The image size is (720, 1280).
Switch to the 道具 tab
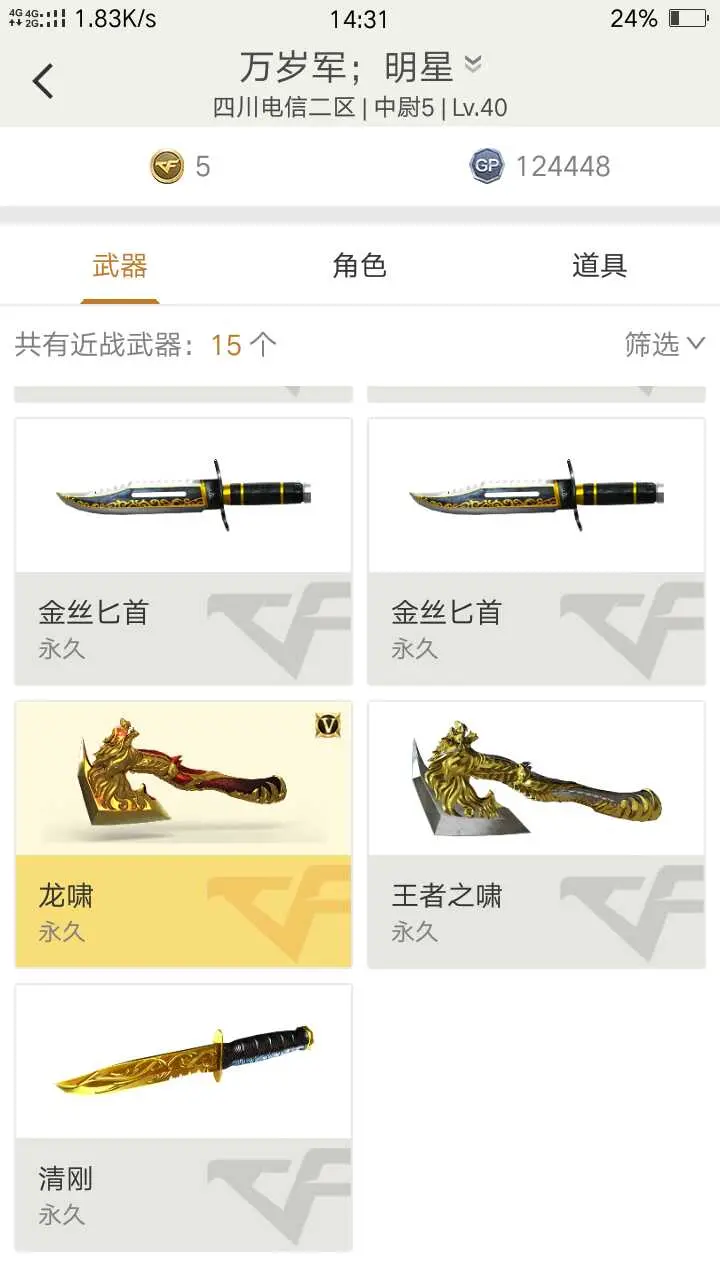[600, 266]
